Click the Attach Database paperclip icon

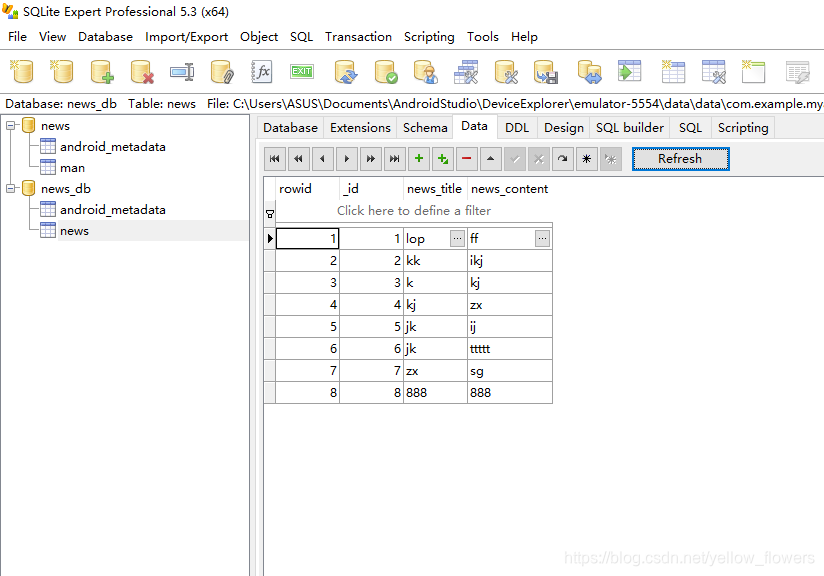(222, 71)
